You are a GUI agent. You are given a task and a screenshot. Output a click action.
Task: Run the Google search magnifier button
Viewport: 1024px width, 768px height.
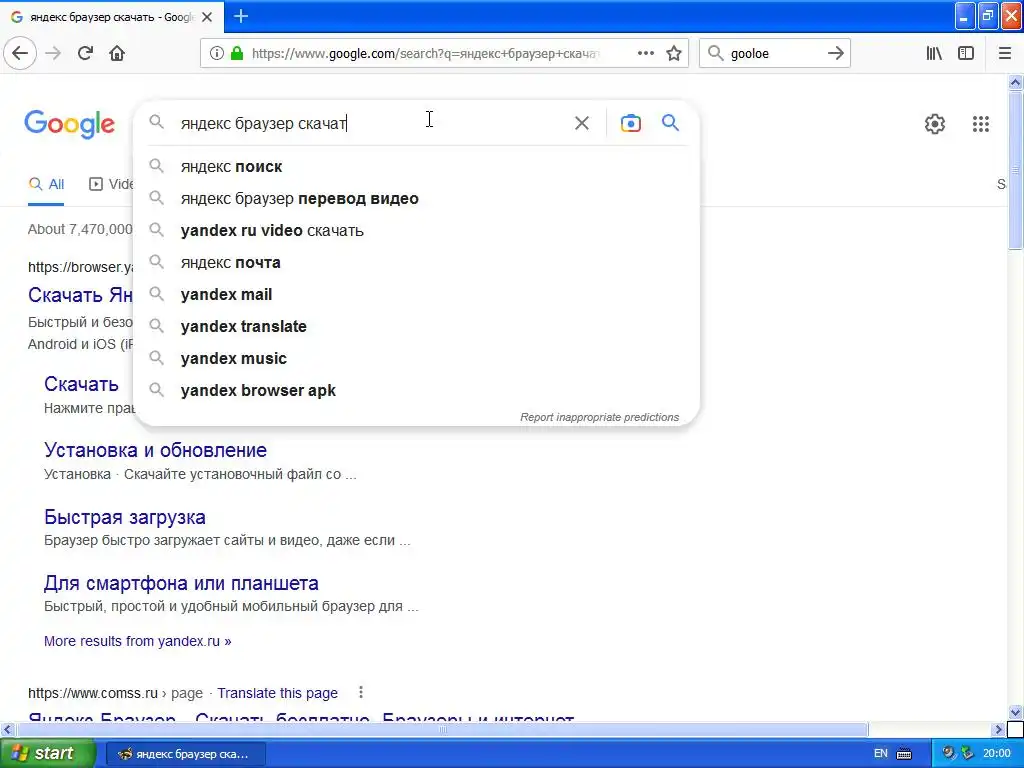click(x=671, y=123)
